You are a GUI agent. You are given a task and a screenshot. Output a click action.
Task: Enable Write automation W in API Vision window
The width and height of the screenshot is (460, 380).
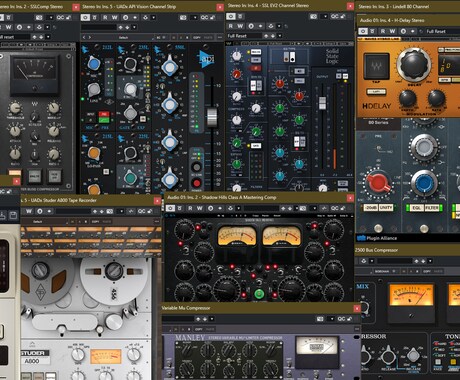point(115,17)
